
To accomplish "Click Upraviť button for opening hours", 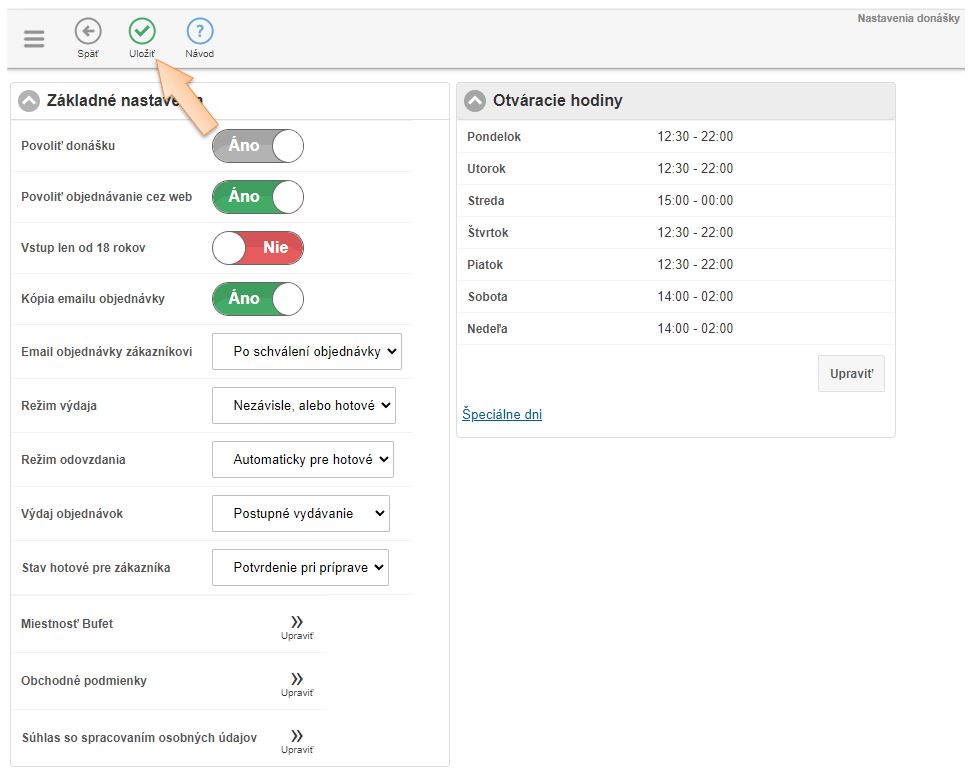I will [851, 374].
